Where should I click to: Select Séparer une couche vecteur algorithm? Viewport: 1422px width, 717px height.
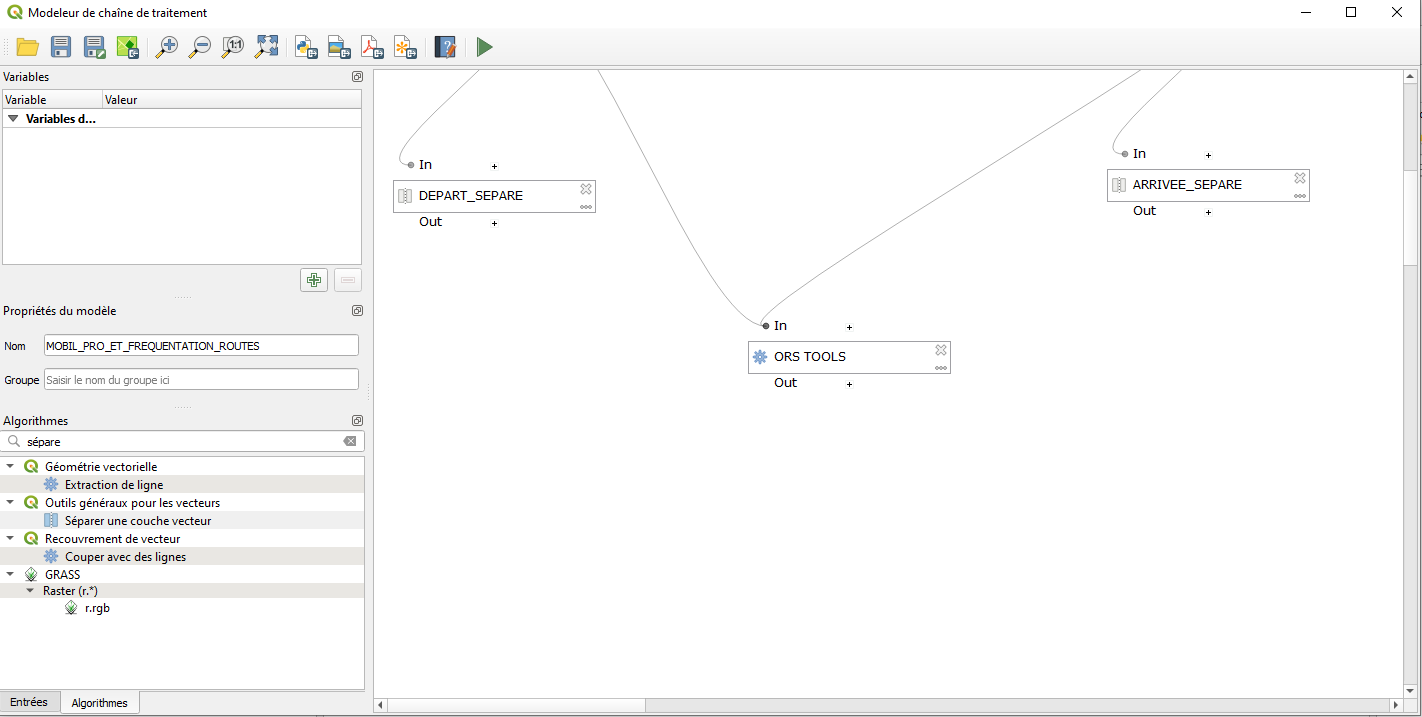pos(138,521)
